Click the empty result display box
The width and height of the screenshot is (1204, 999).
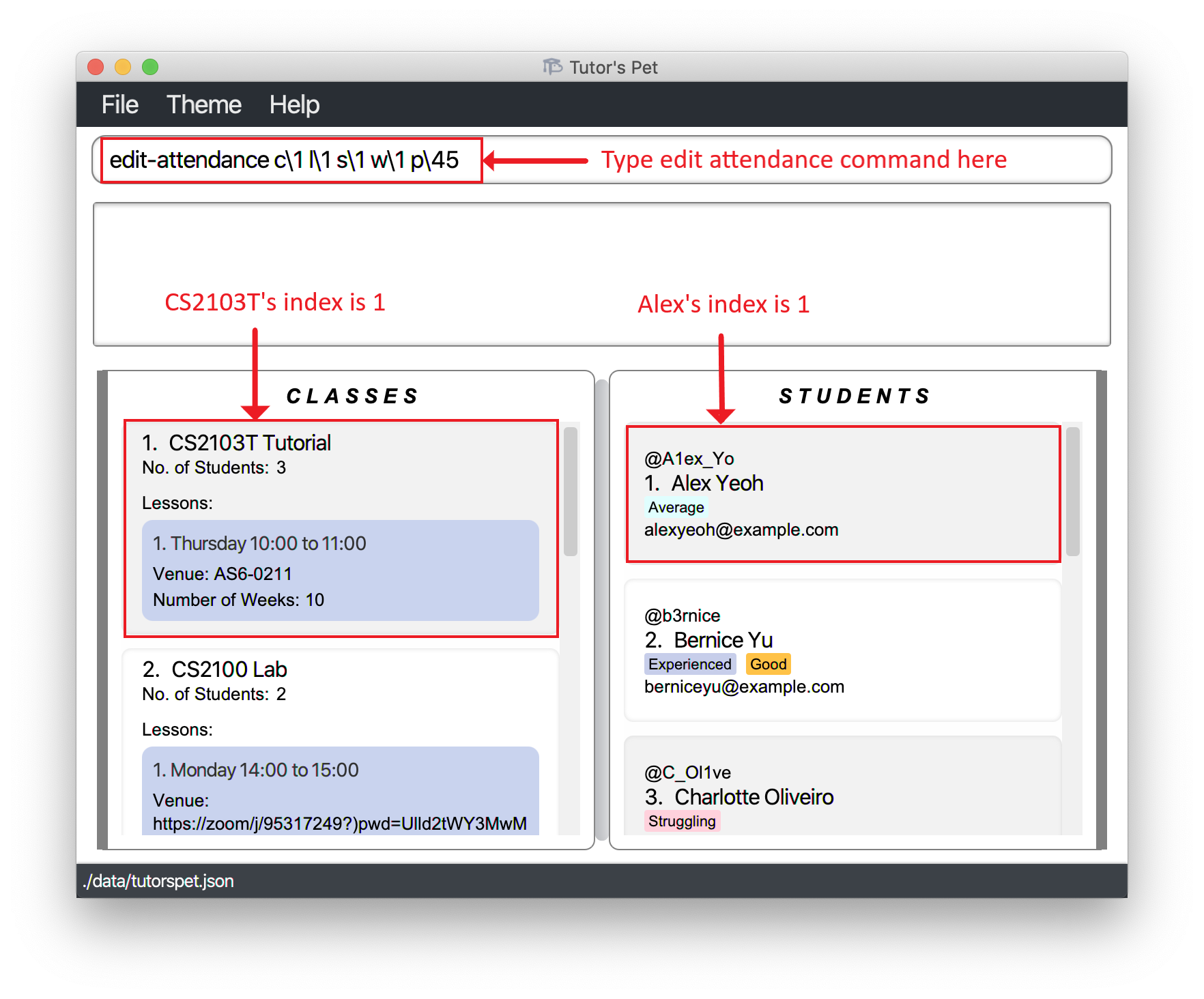pyautogui.click(x=601, y=274)
